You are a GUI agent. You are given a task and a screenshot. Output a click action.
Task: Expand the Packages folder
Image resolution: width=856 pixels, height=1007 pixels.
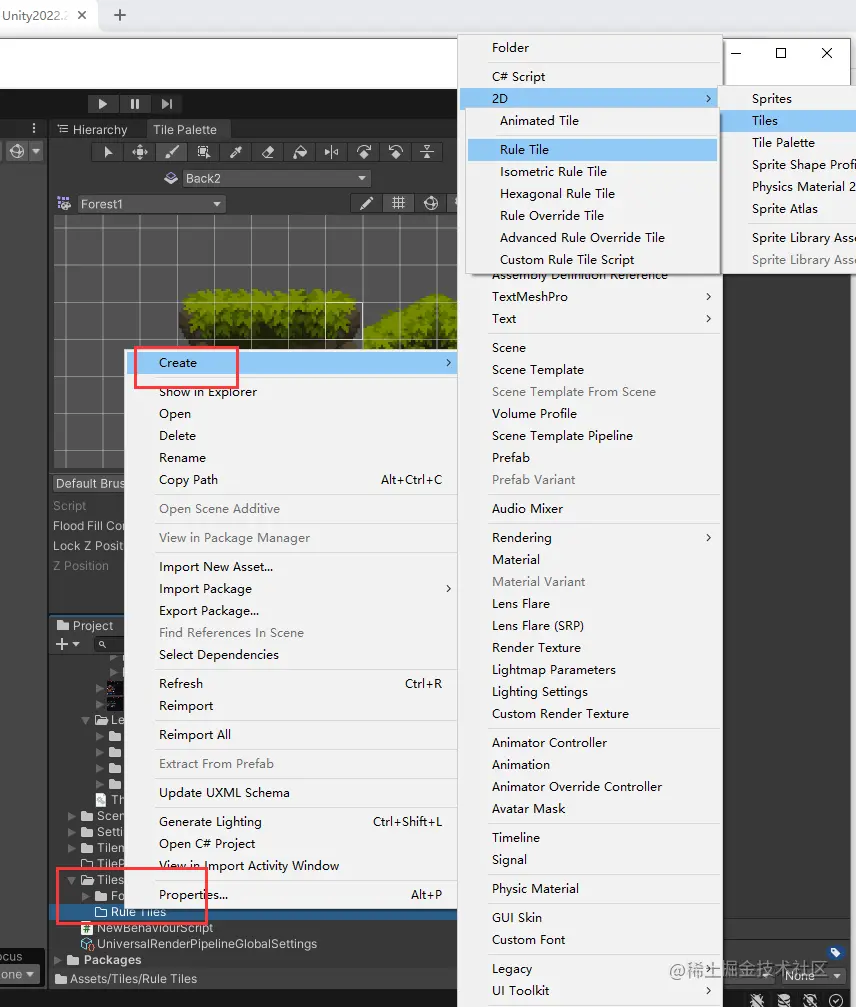click(x=58, y=960)
